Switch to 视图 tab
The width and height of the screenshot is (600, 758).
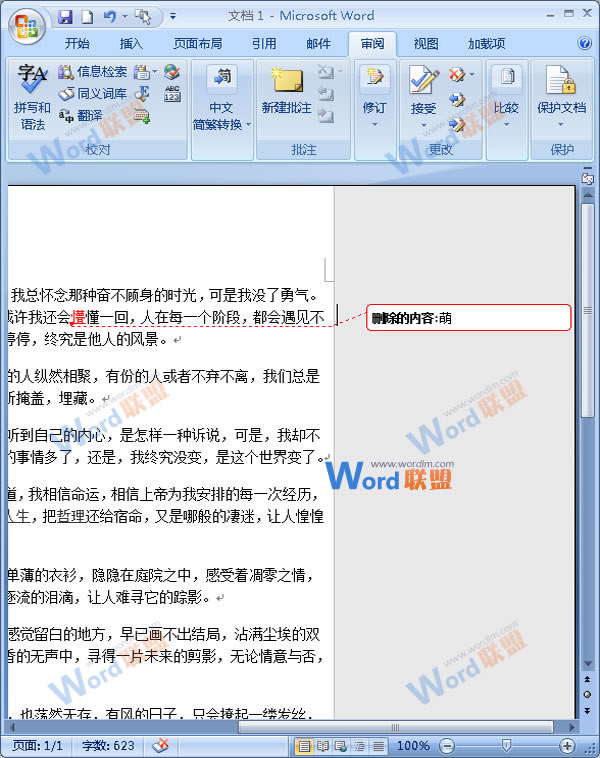pyautogui.click(x=426, y=44)
